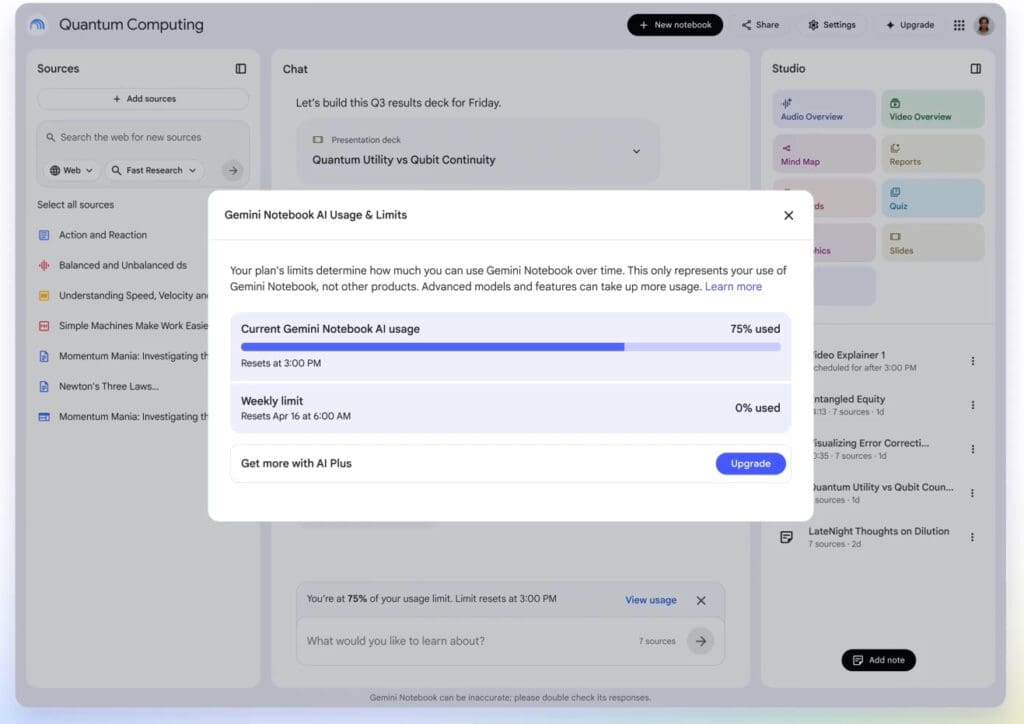Click Upgrade in the top bar
The image size is (1024, 724).
(910, 25)
